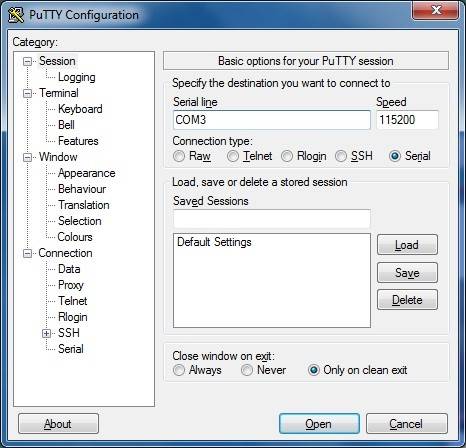Image resolution: width=466 pixels, height=448 pixels.
Task: Choose Telnet connection type
Action: click(233, 156)
